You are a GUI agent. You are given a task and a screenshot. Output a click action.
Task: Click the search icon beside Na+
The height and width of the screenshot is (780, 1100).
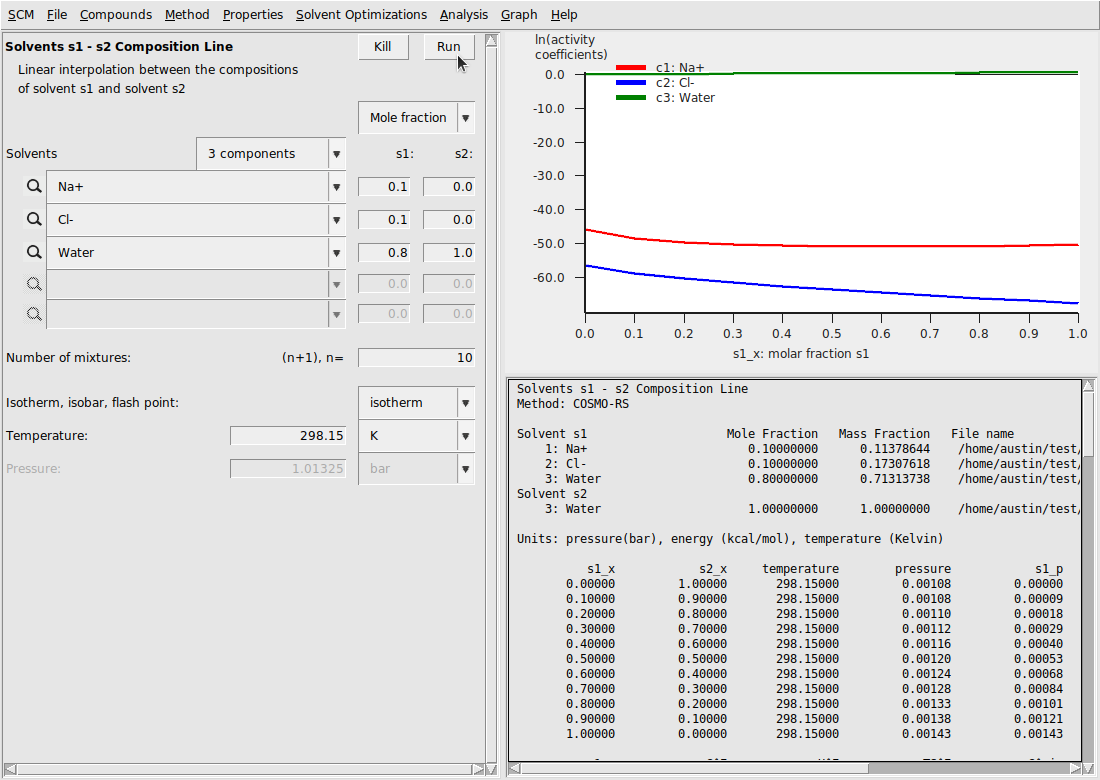tap(34, 187)
